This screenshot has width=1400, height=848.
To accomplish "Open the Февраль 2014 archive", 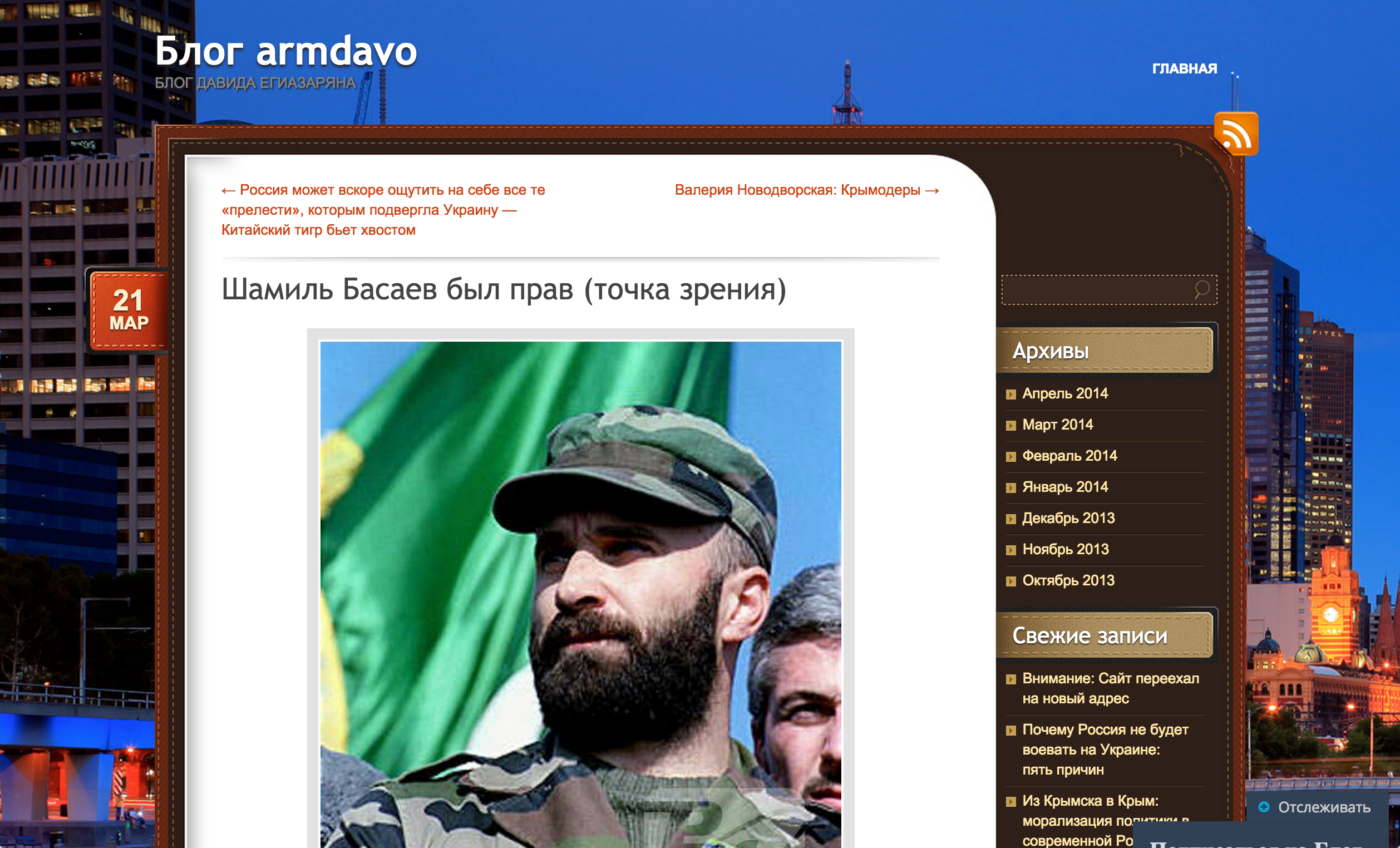I will pos(1069,456).
